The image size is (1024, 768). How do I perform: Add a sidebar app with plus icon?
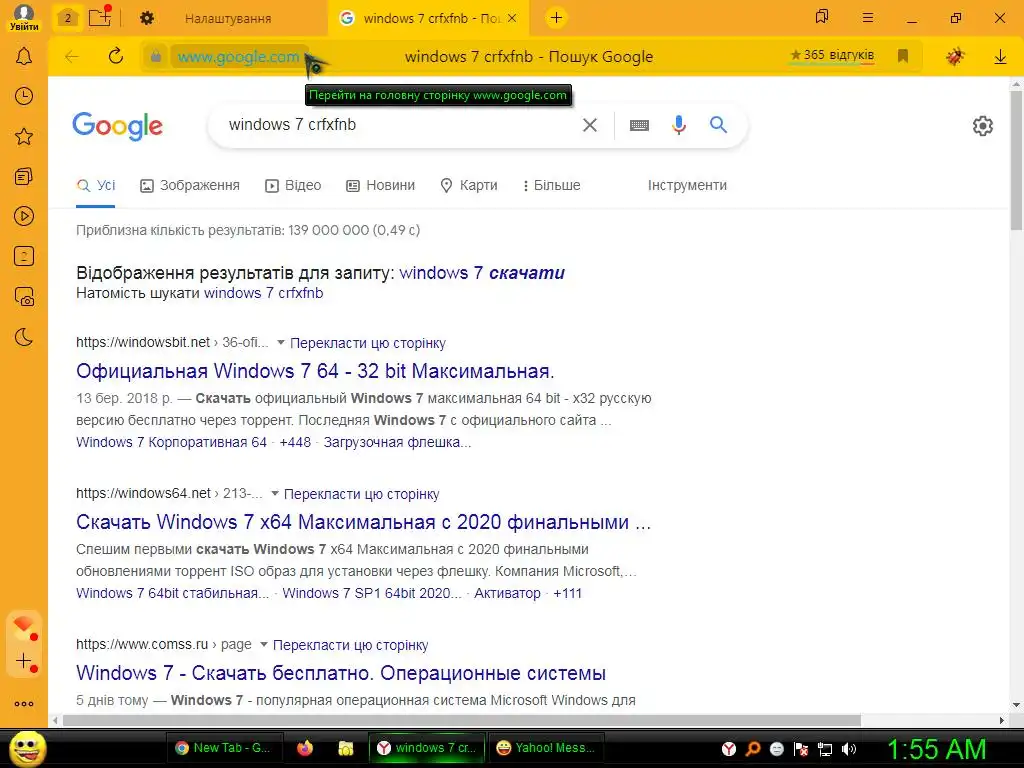(x=24, y=662)
